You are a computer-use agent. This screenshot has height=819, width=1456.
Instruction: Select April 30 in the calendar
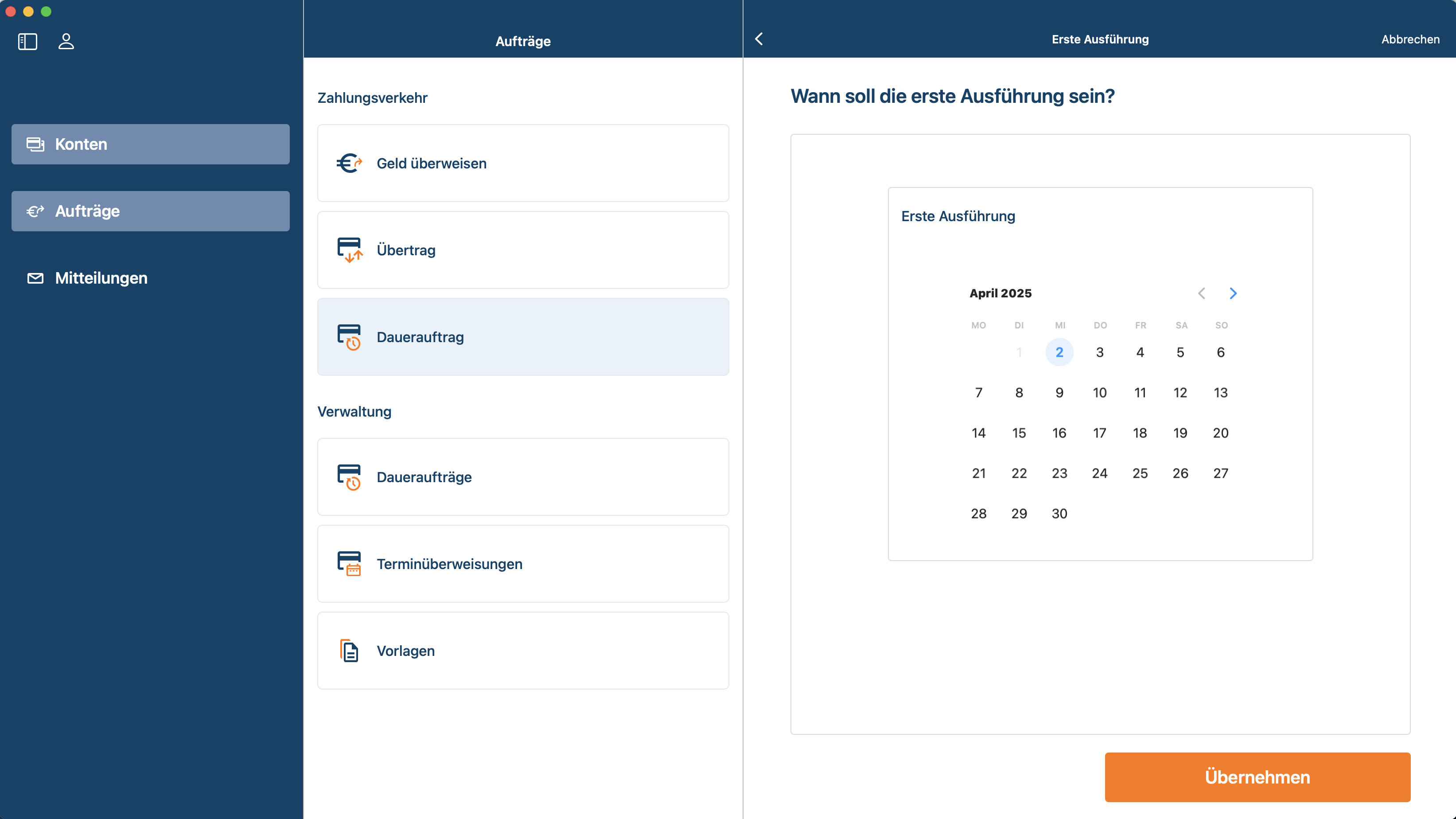point(1059,514)
